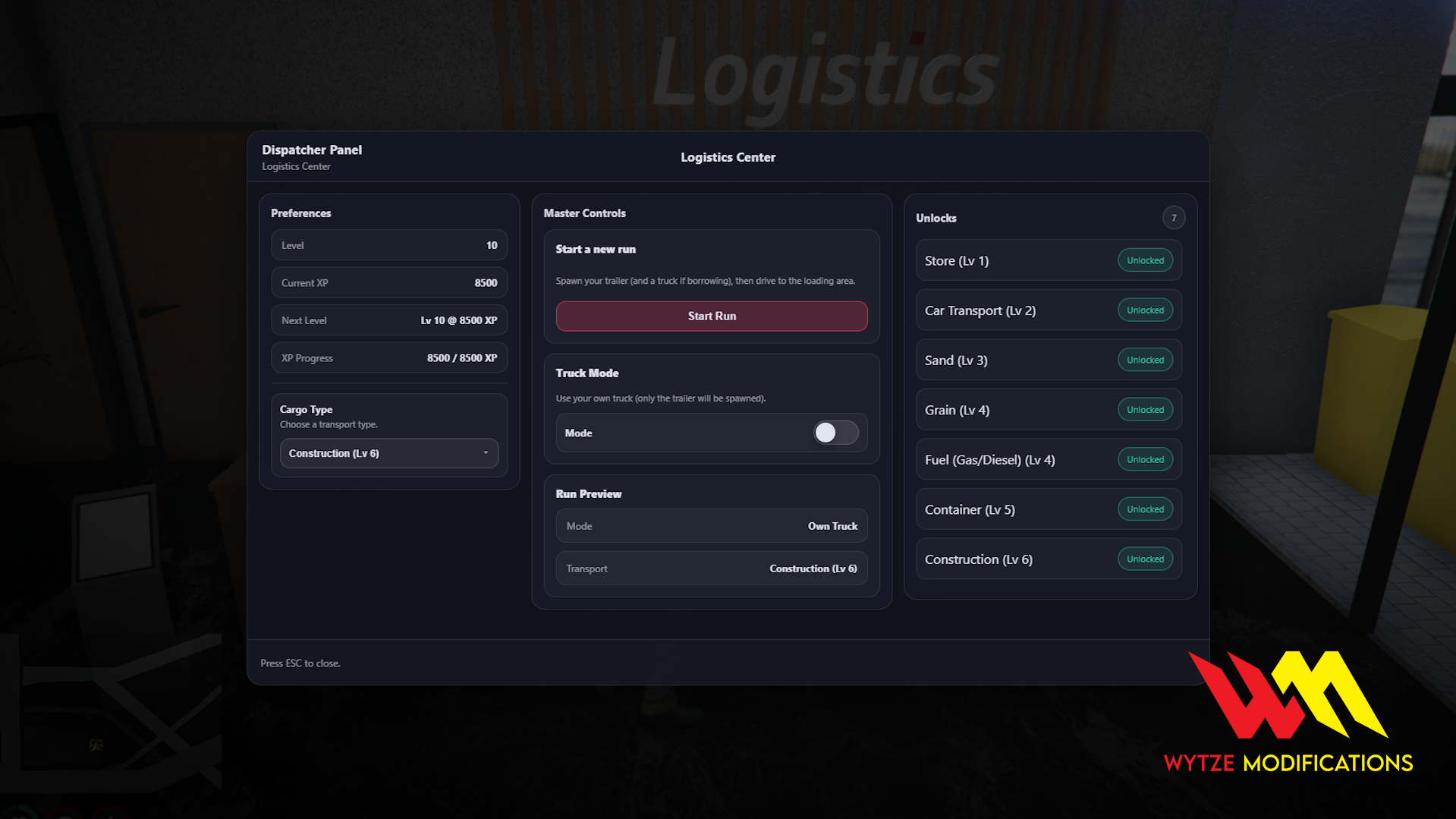Click the XP Progress bar showing 8500/8500

pos(388,358)
